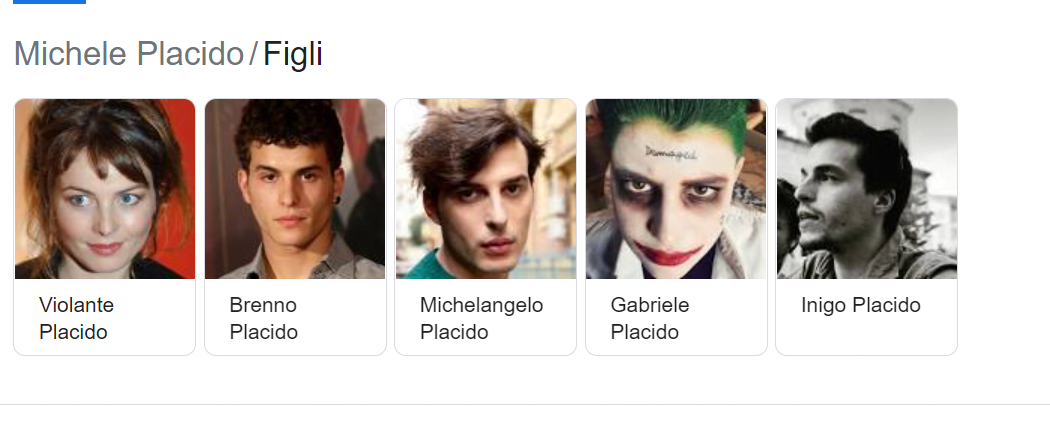Select the blue active tab indicator
Screen dimensions: 1050x439
click(x=50, y=2)
